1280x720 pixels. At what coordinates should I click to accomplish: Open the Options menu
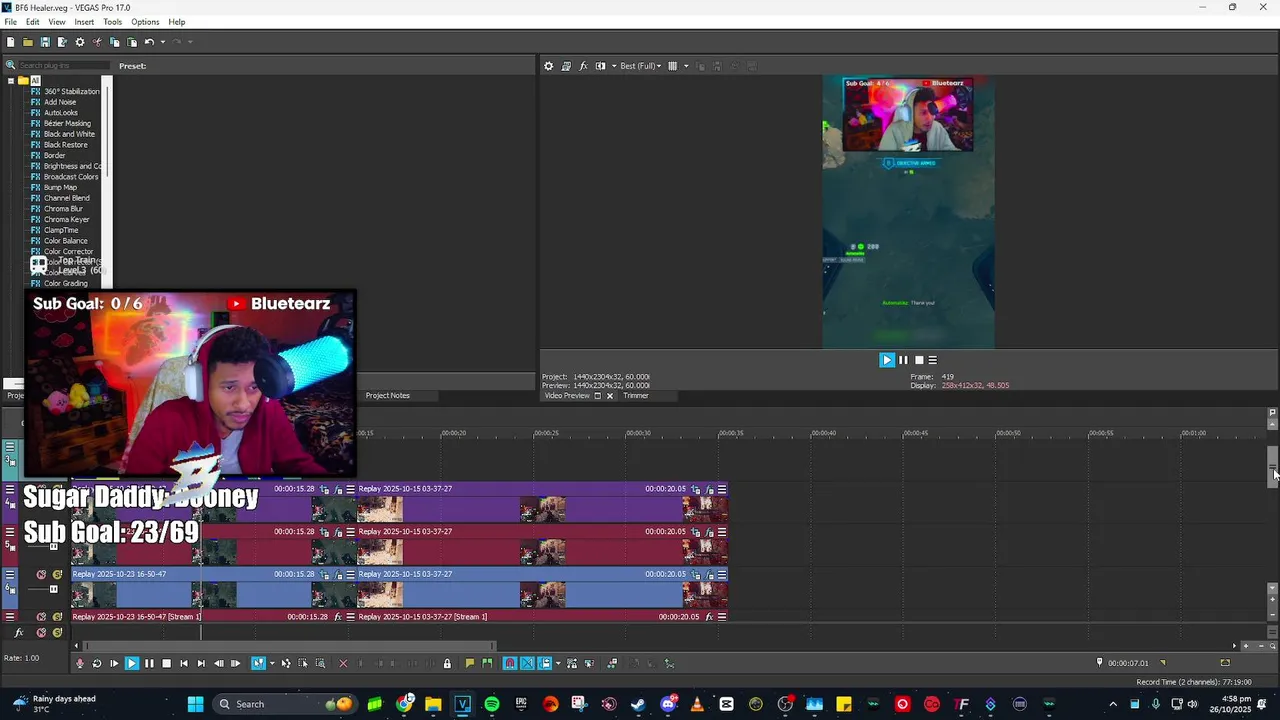pyautogui.click(x=145, y=22)
